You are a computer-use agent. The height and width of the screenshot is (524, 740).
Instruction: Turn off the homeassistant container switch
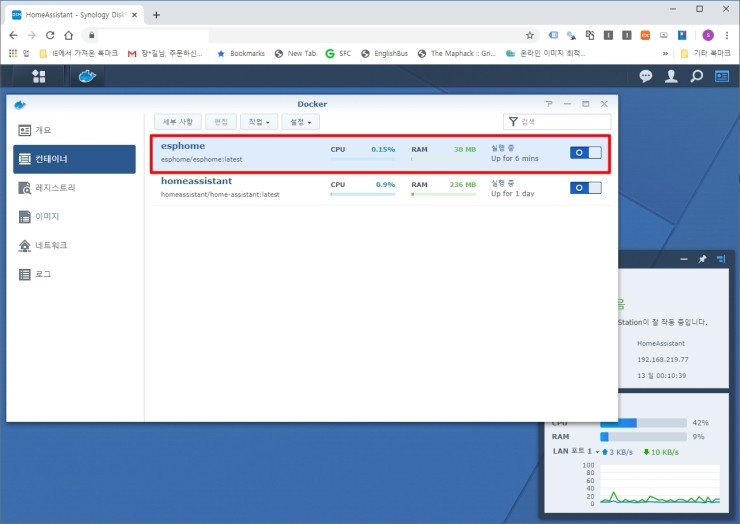tap(585, 188)
